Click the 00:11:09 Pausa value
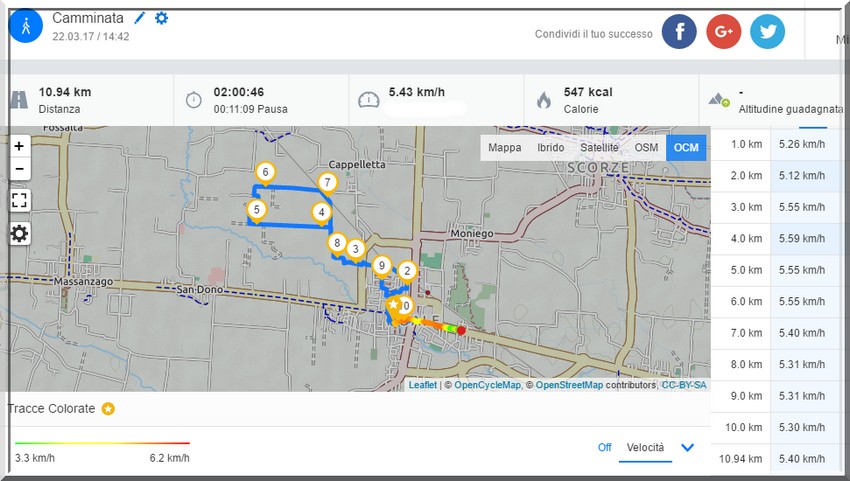Screen dimensions: 850x481 tap(250, 109)
